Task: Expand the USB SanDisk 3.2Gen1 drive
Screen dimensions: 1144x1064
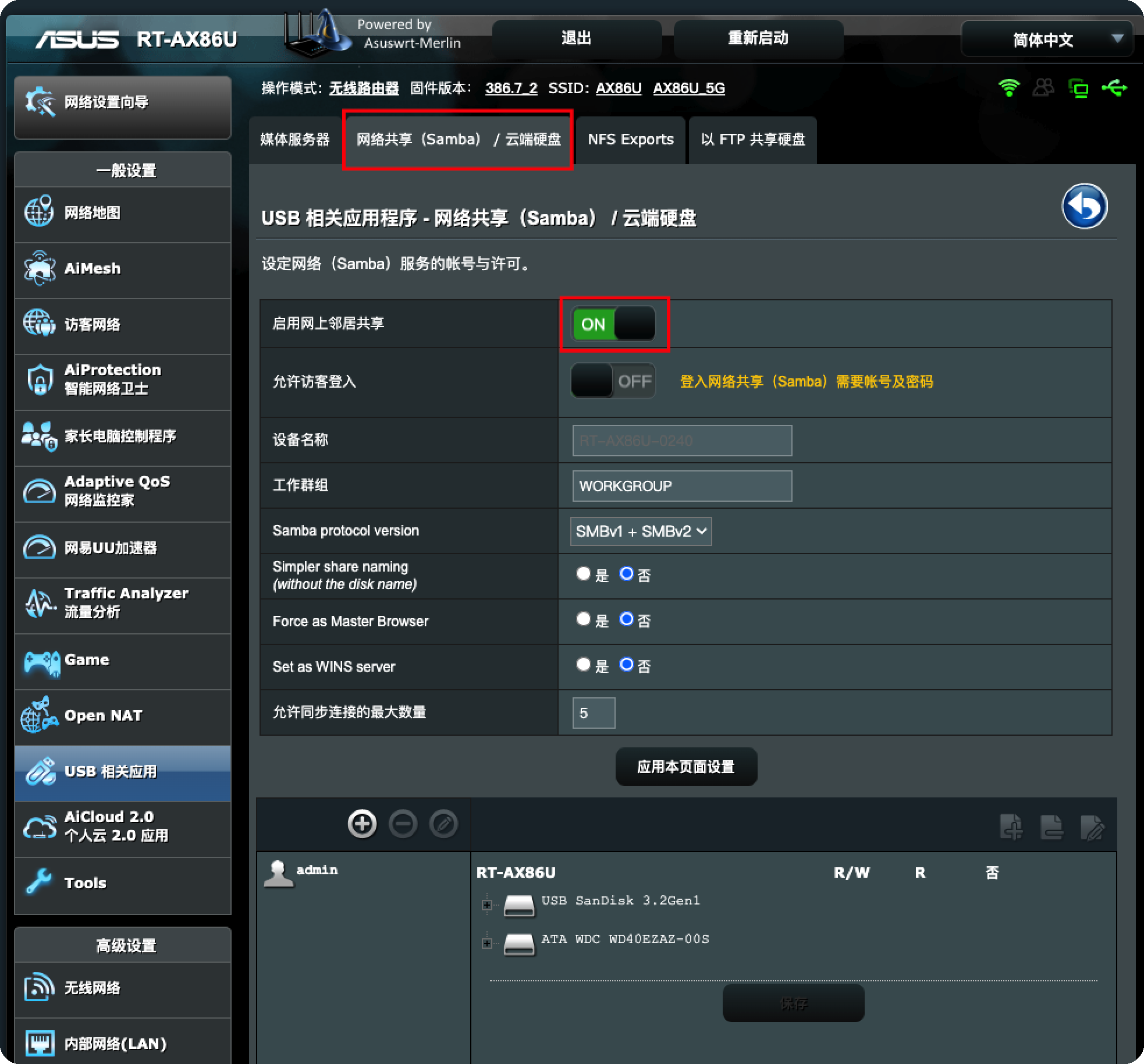Action: [487, 905]
